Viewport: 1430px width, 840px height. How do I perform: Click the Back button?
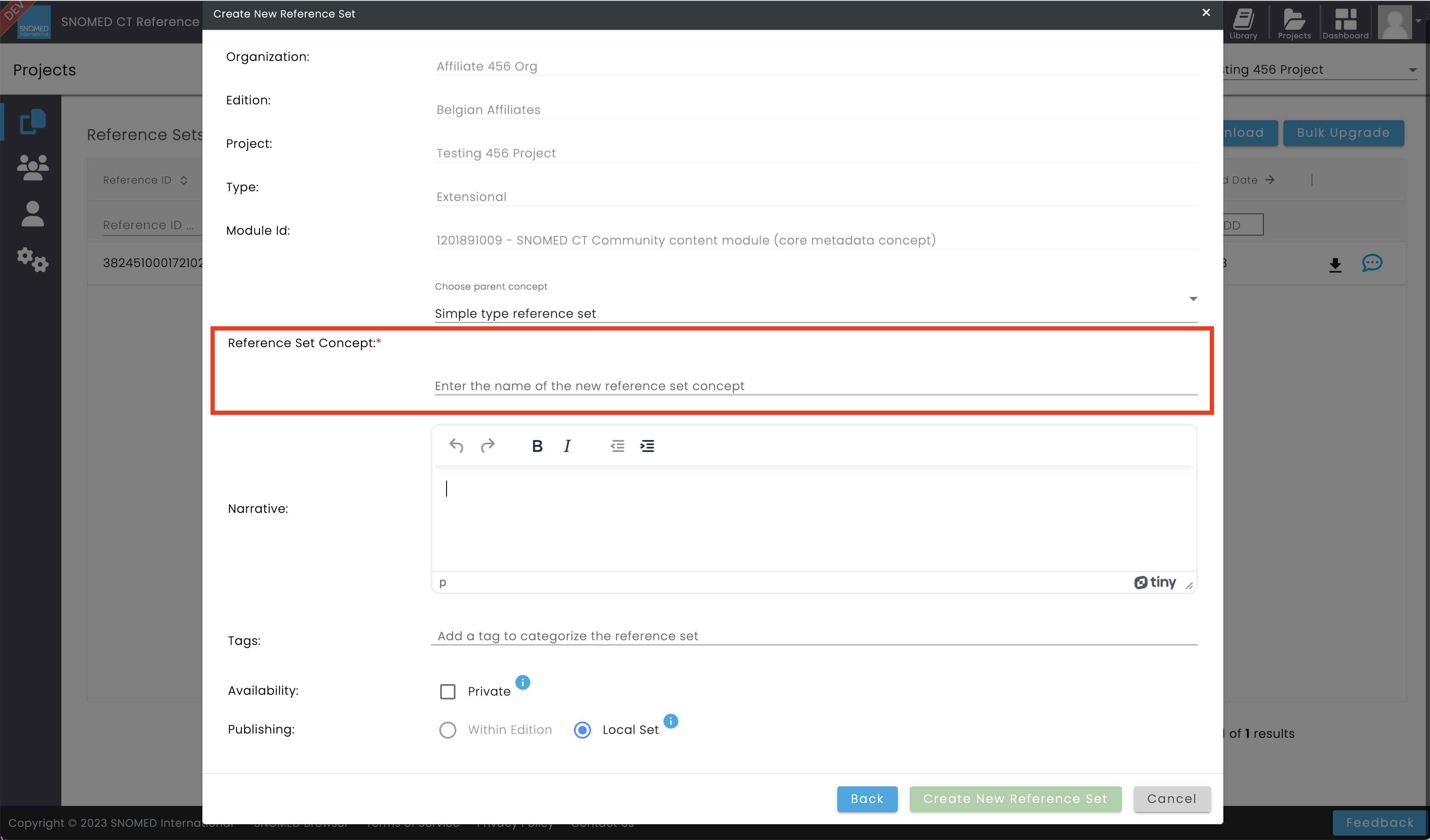point(867,799)
